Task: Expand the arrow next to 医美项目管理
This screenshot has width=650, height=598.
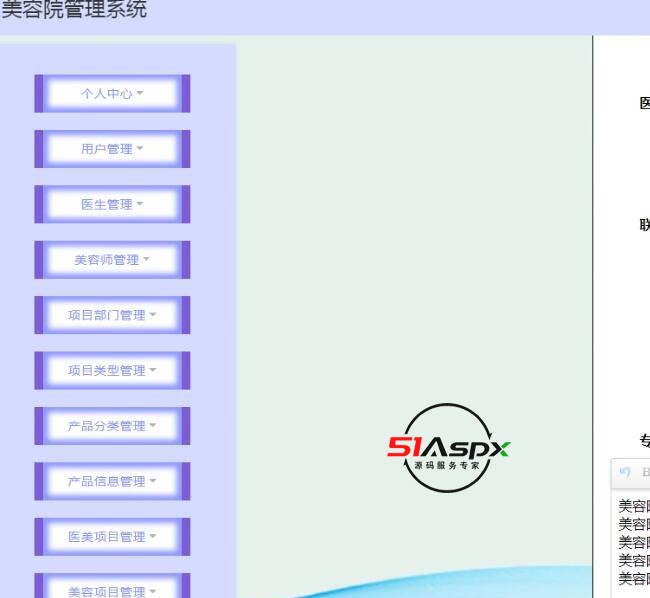Action: click(153, 536)
